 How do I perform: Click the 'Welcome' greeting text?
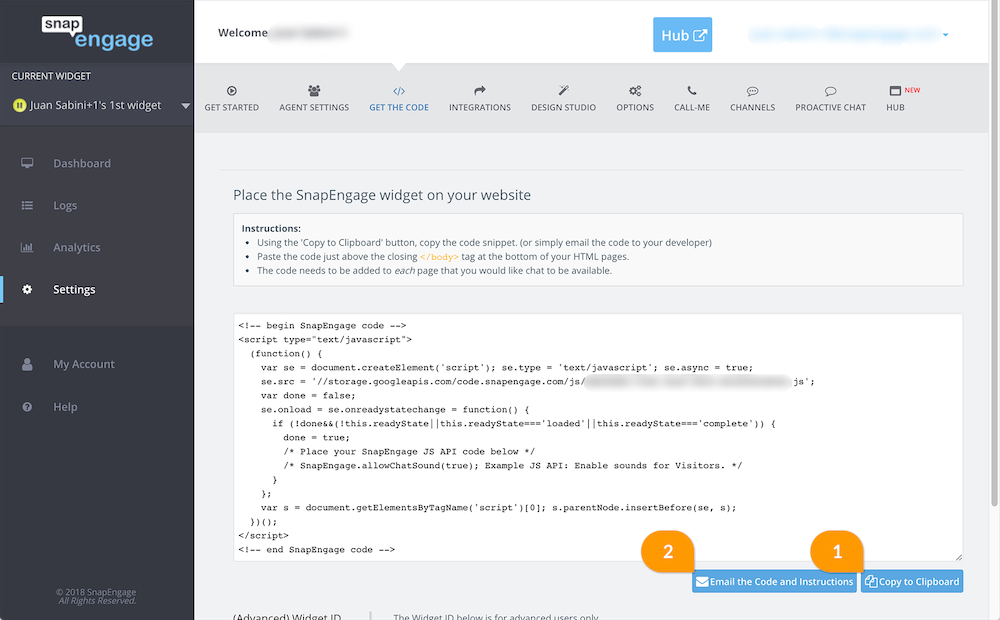(243, 33)
